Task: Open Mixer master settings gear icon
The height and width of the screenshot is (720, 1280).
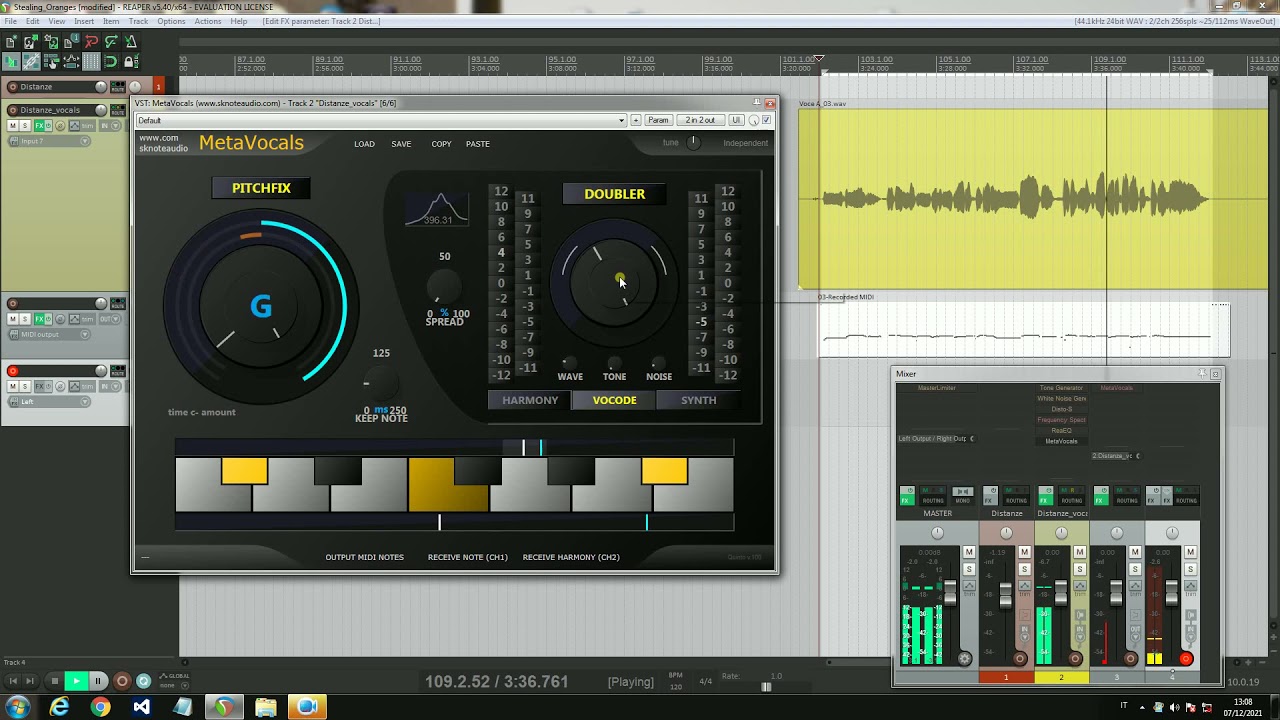Action: [964, 658]
